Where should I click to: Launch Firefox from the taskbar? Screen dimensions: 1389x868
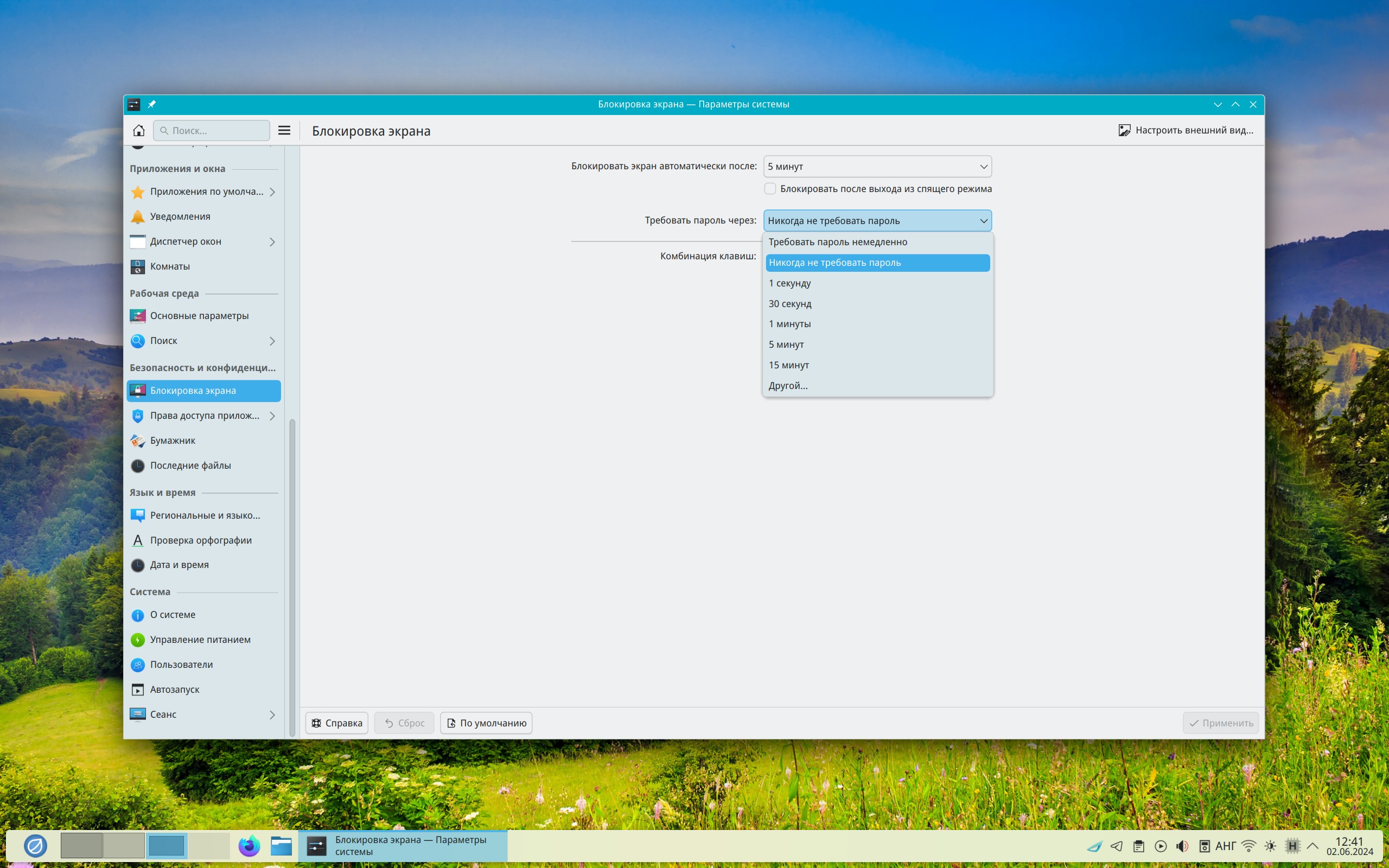pyautogui.click(x=249, y=846)
